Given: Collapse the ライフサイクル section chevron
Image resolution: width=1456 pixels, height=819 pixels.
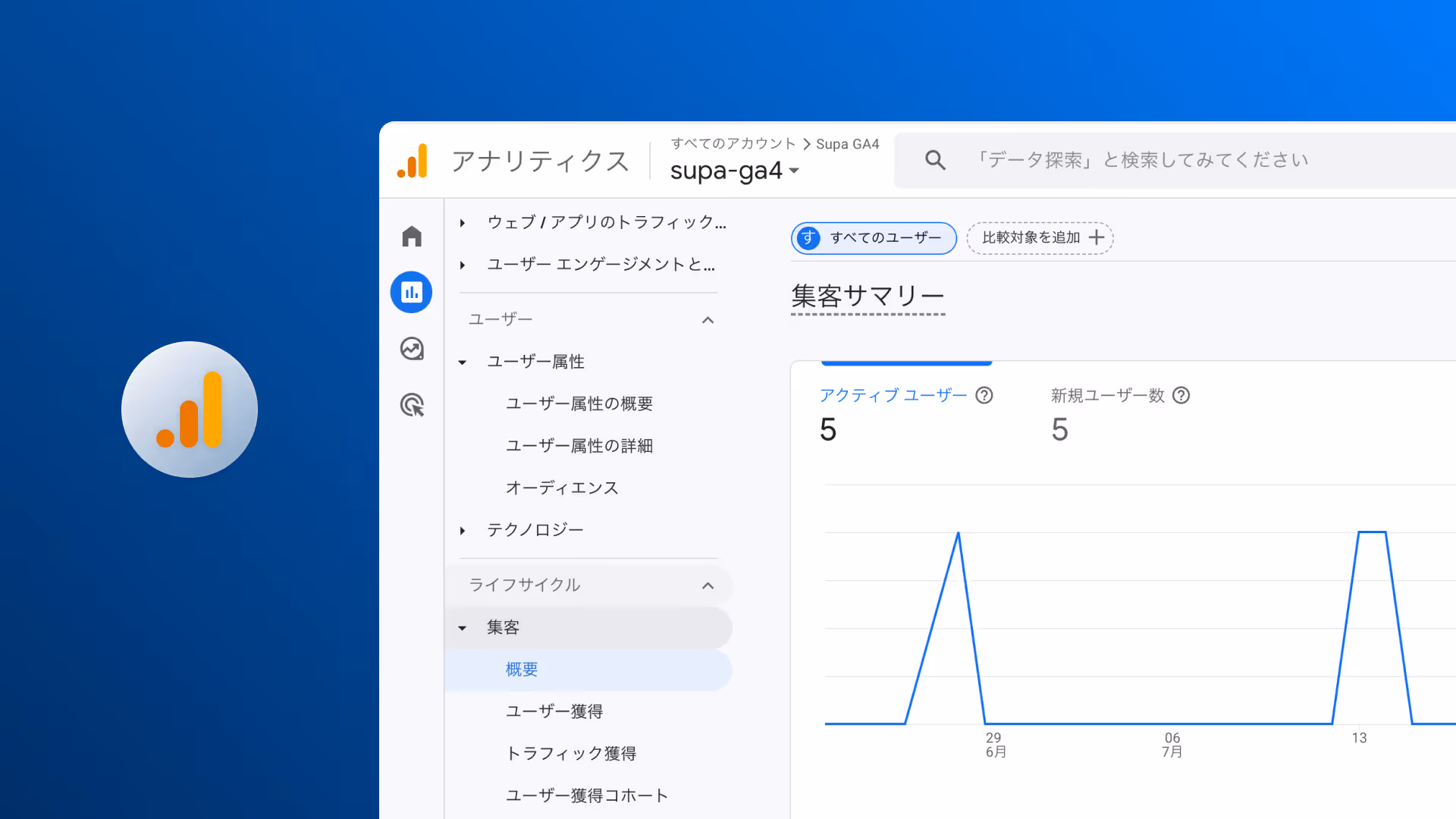Looking at the screenshot, I should pos(708,585).
